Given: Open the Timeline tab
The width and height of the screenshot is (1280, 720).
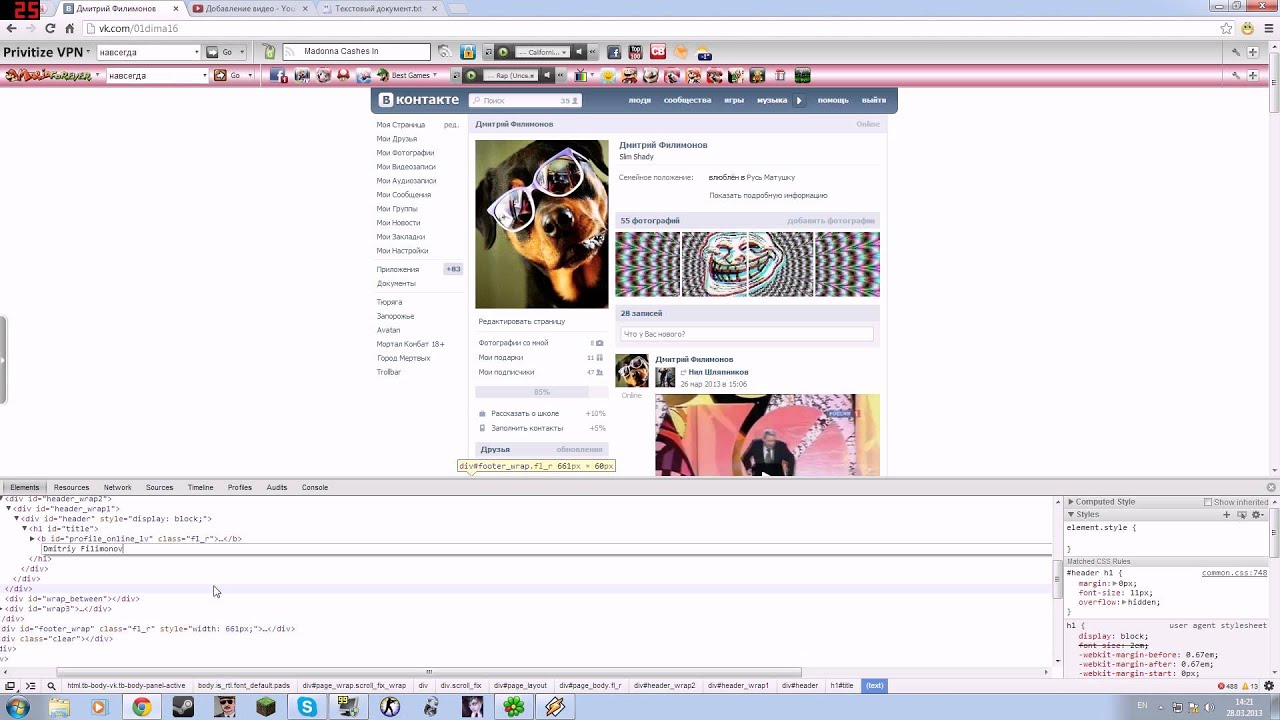Looking at the screenshot, I should click(x=200, y=487).
